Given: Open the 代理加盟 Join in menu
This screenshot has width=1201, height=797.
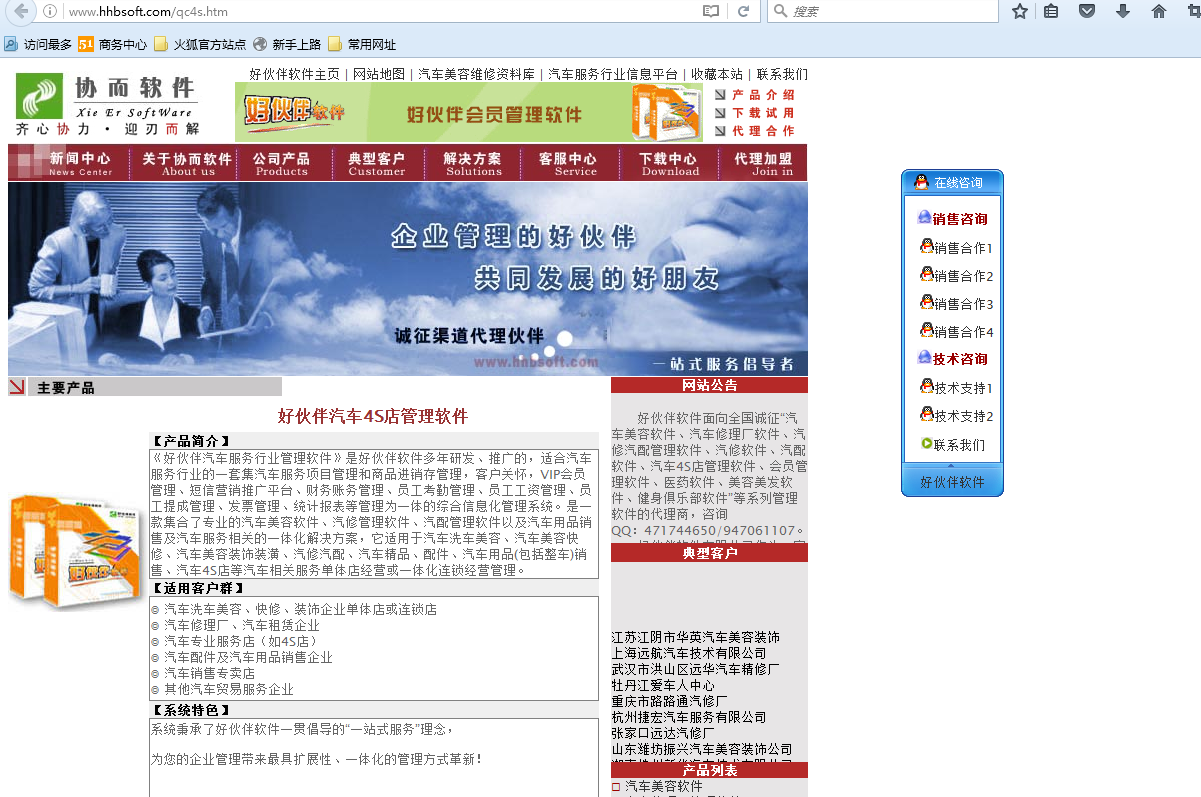Looking at the screenshot, I should [x=763, y=164].
